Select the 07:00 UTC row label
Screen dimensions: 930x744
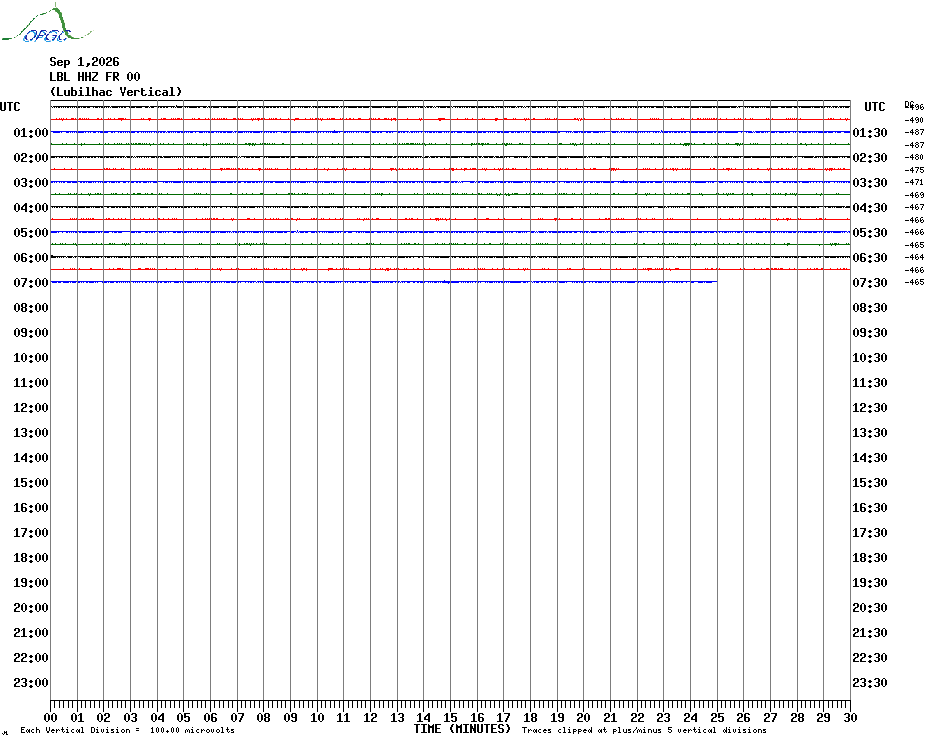click(31, 283)
